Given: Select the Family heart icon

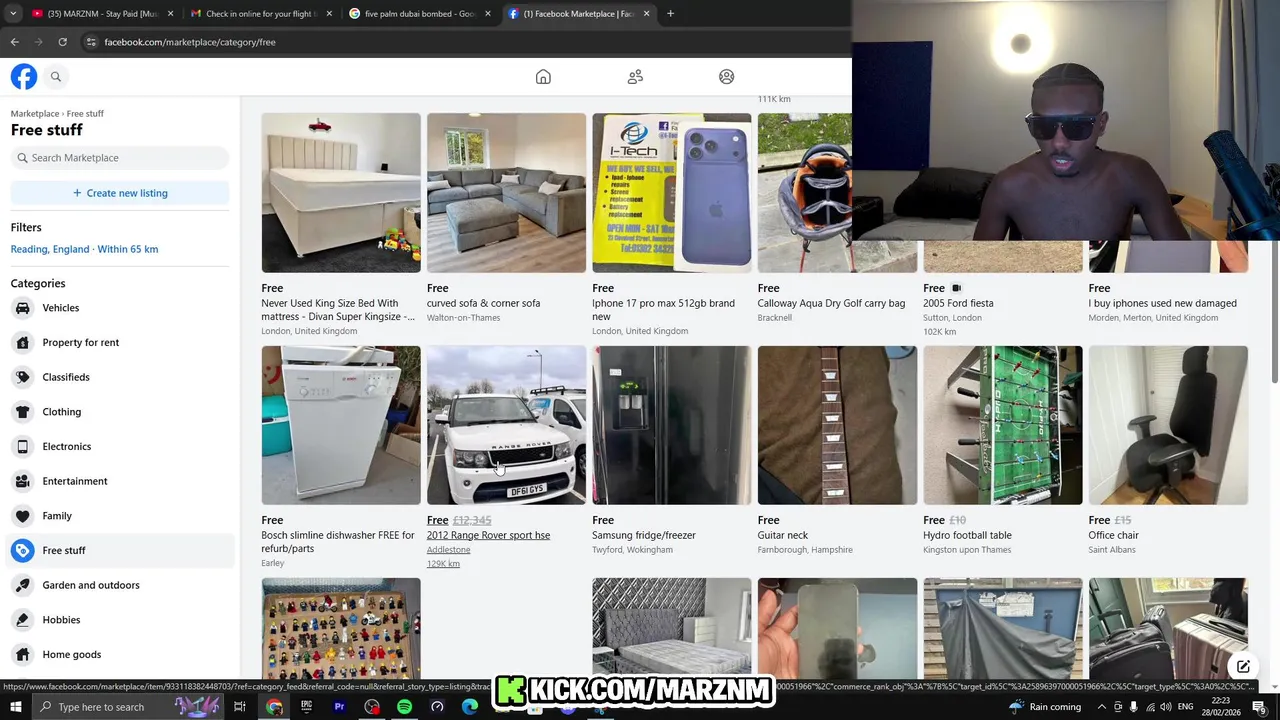Looking at the screenshot, I should pyautogui.click(x=23, y=516).
